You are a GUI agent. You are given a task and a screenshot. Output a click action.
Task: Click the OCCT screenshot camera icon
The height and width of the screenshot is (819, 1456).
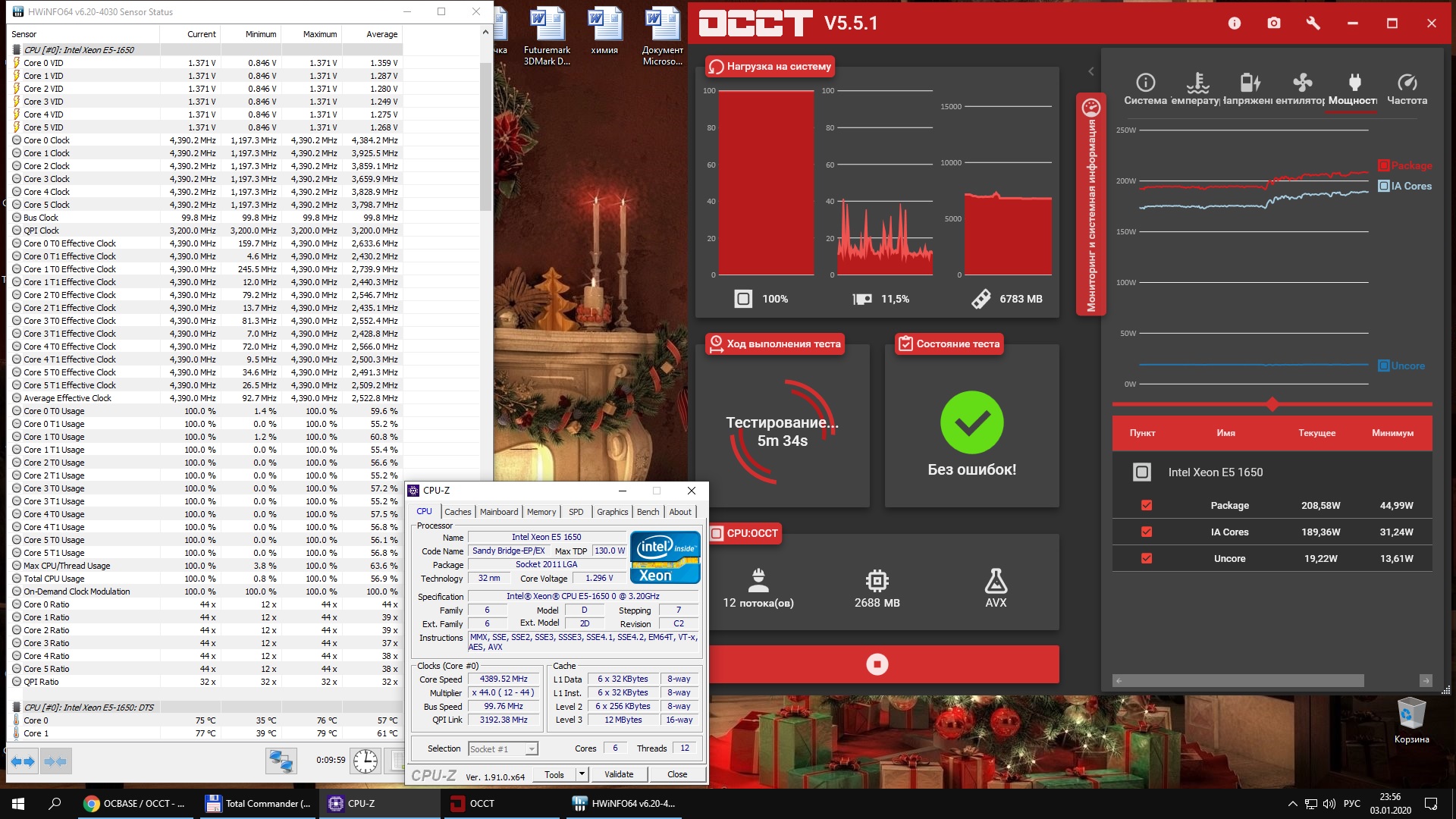click(x=1274, y=24)
